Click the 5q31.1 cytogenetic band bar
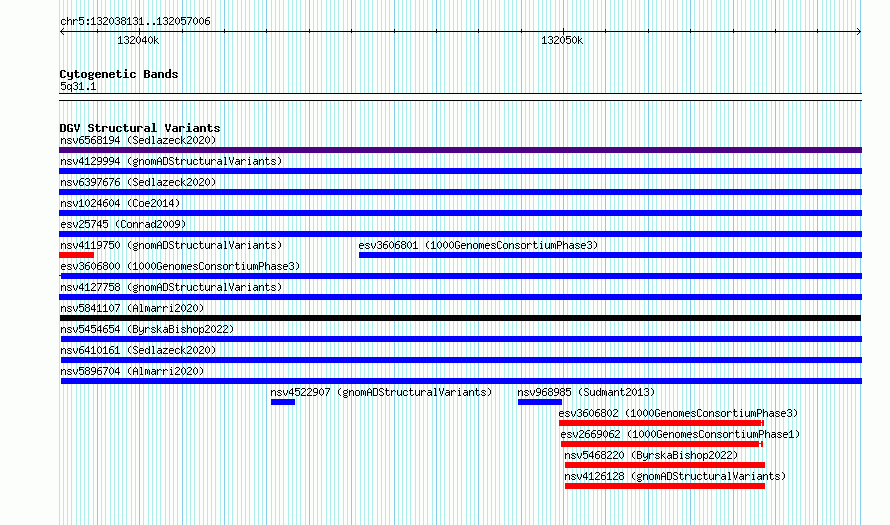The width and height of the screenshot is (890, 525). tap(460, 97)
